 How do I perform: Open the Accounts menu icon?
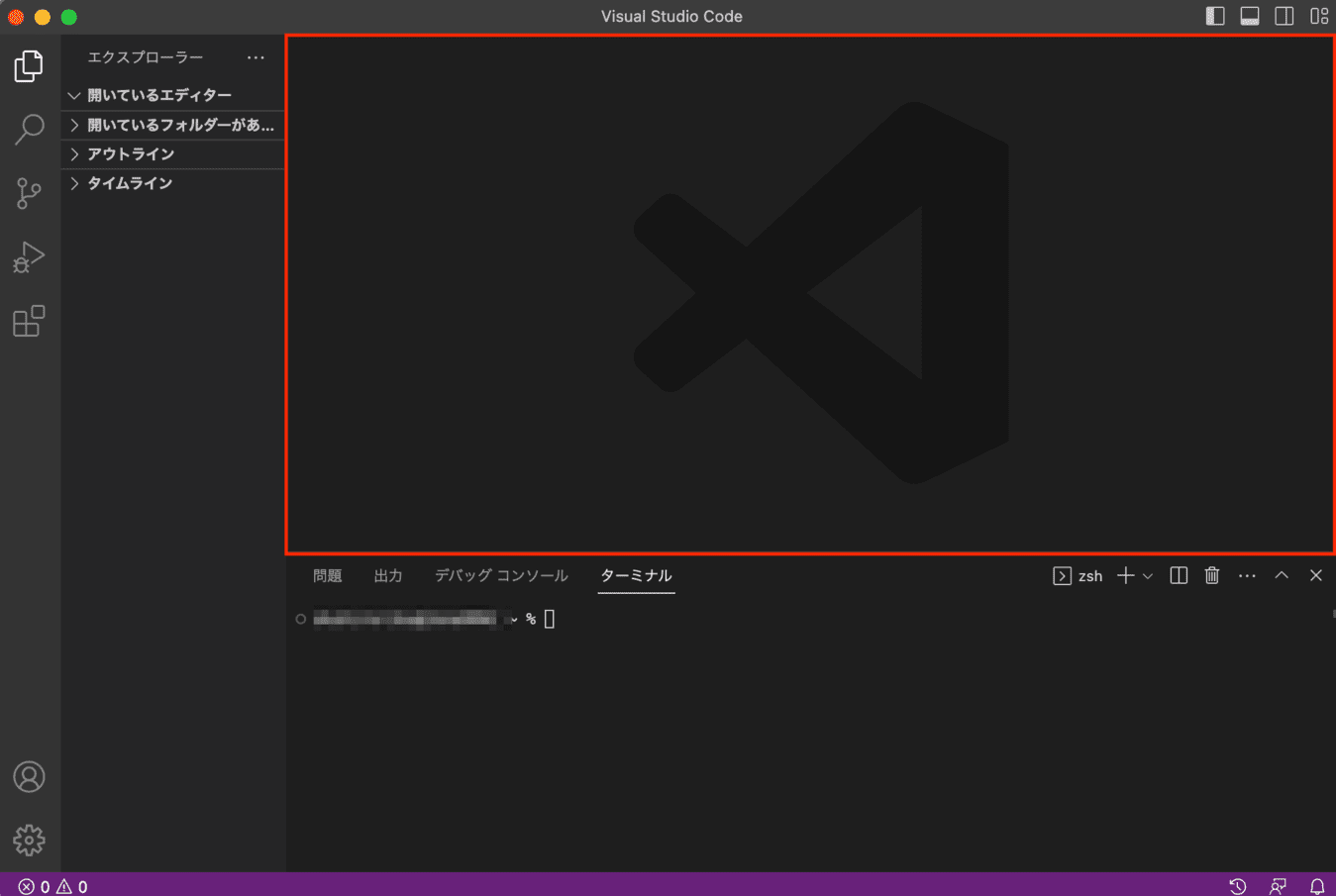(x=29, y=777)
